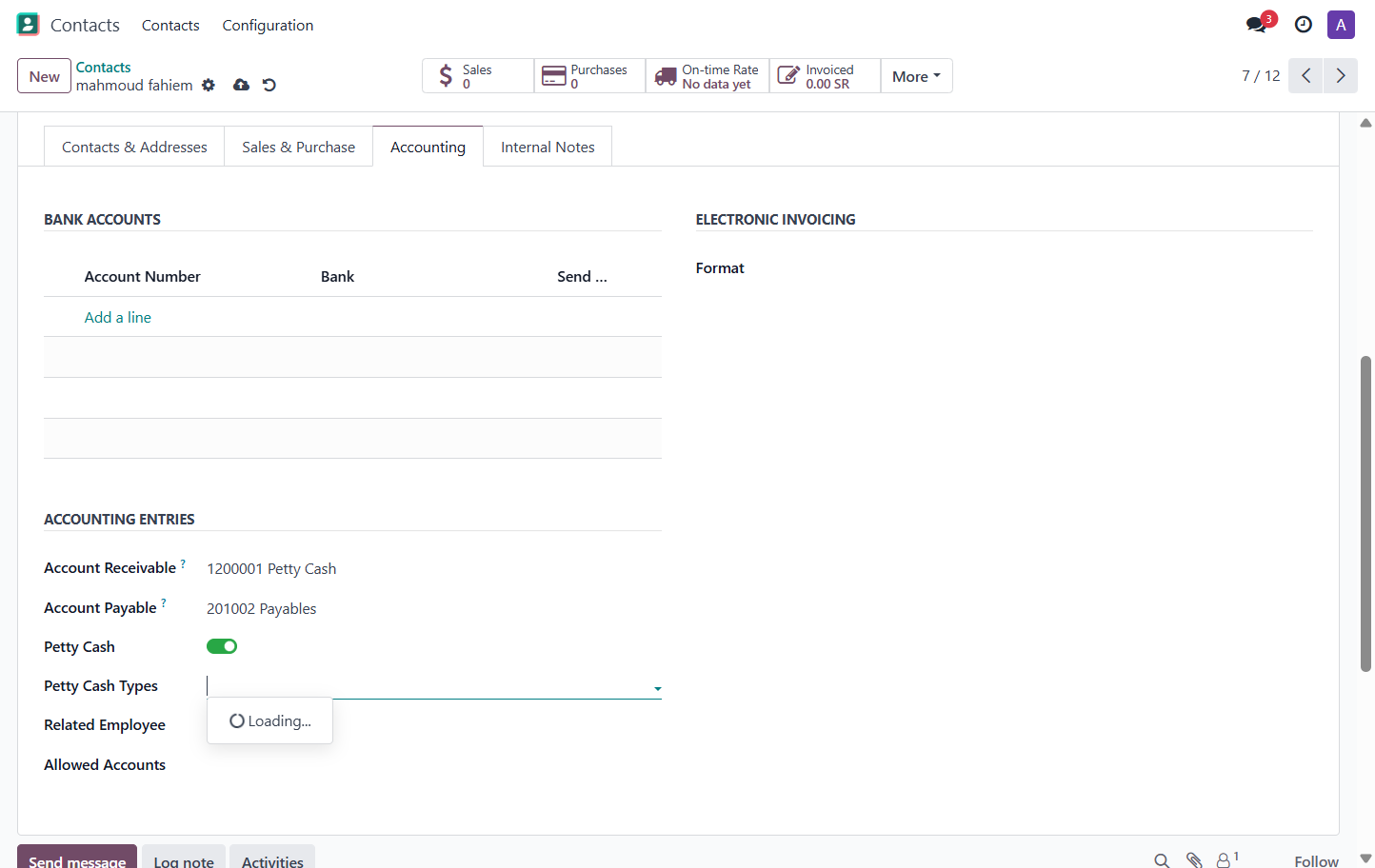Open the Configuration menu

point(268,26)
